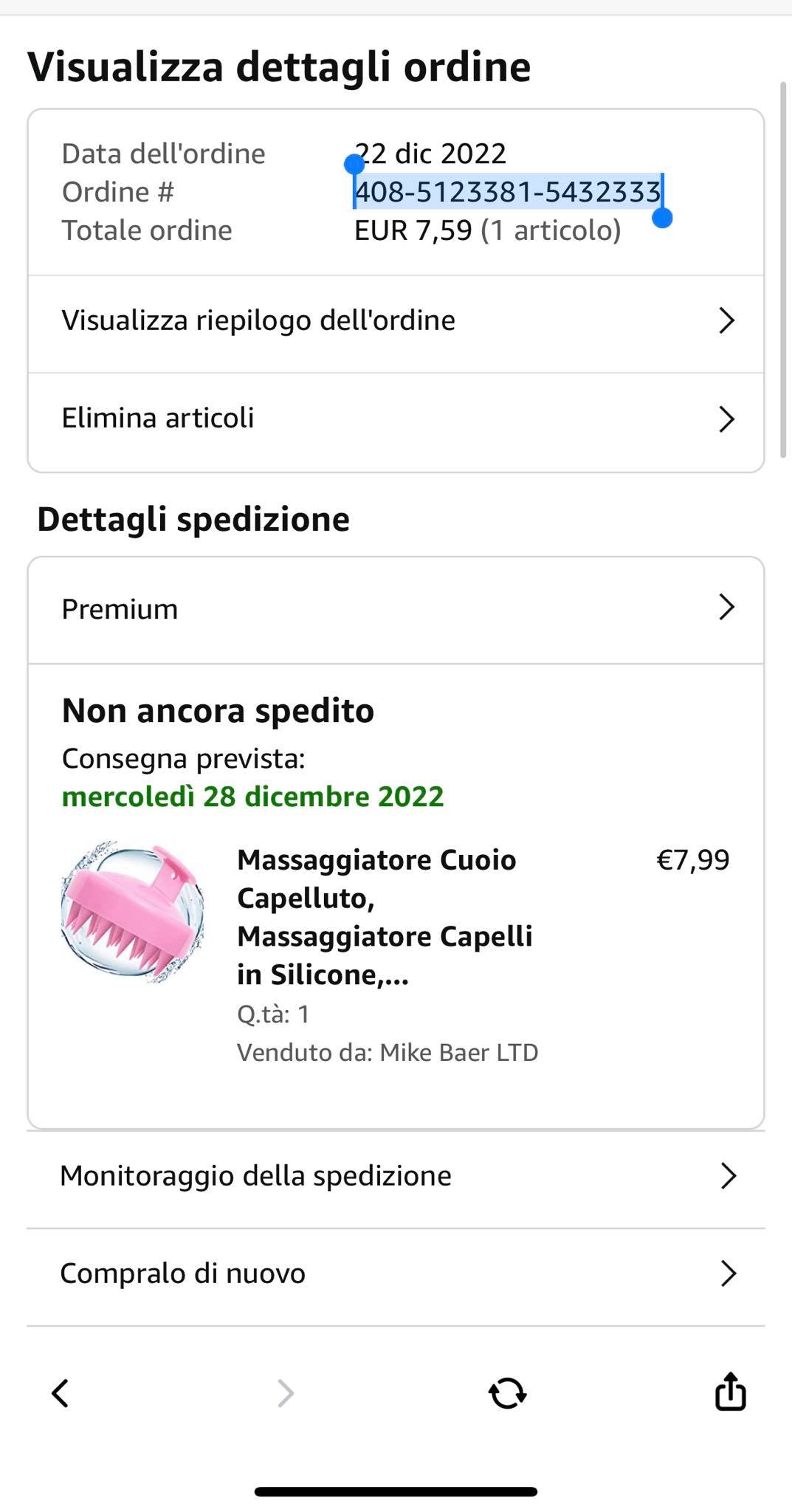Tap the browser forward arrow icon
This screenshot has width=792, height=1512.
(285, 1393)
